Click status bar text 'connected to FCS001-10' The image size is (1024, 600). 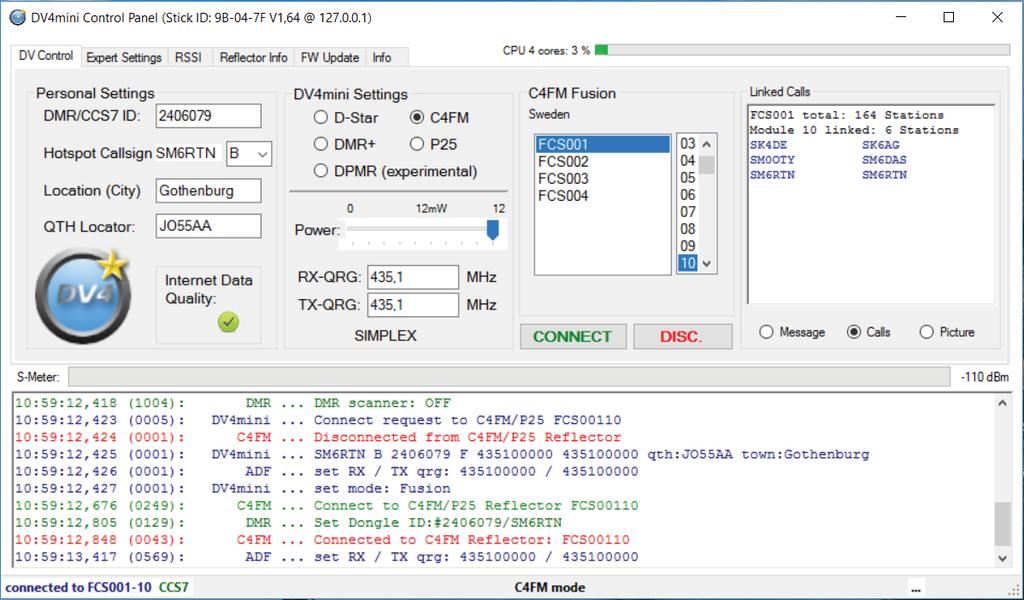(78, 587)
